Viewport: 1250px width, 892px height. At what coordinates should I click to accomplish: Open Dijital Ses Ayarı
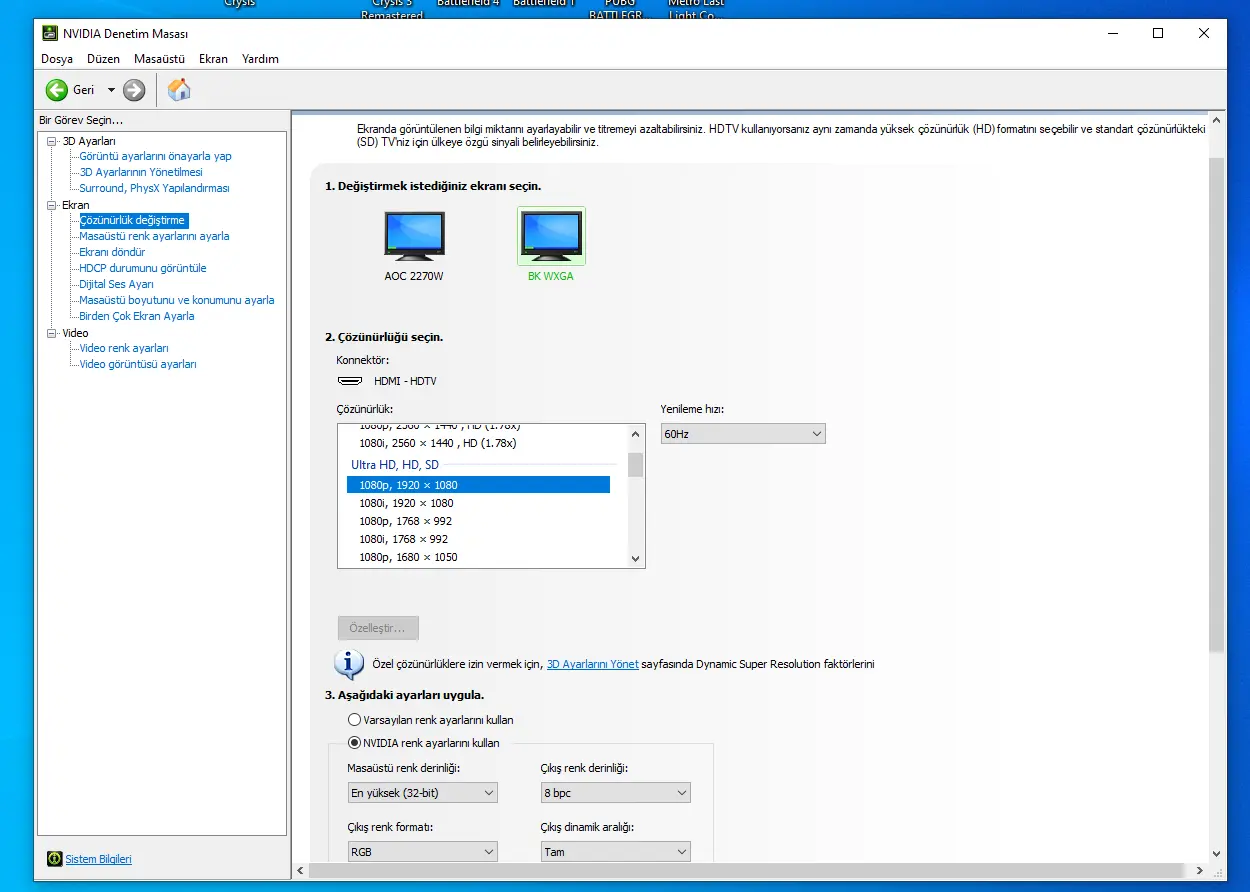116,284
